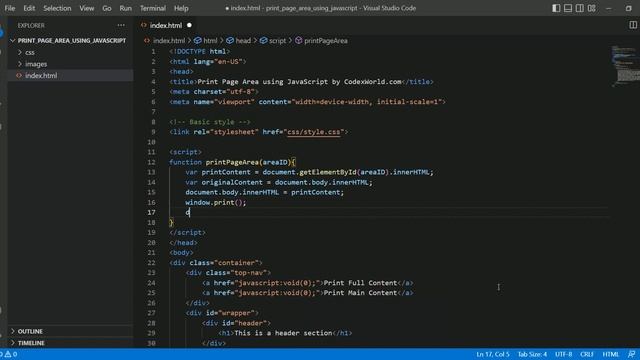Expand the OUTLINE section
The height and width of the screenshot is (360, 640).
[x=30, y=331]
